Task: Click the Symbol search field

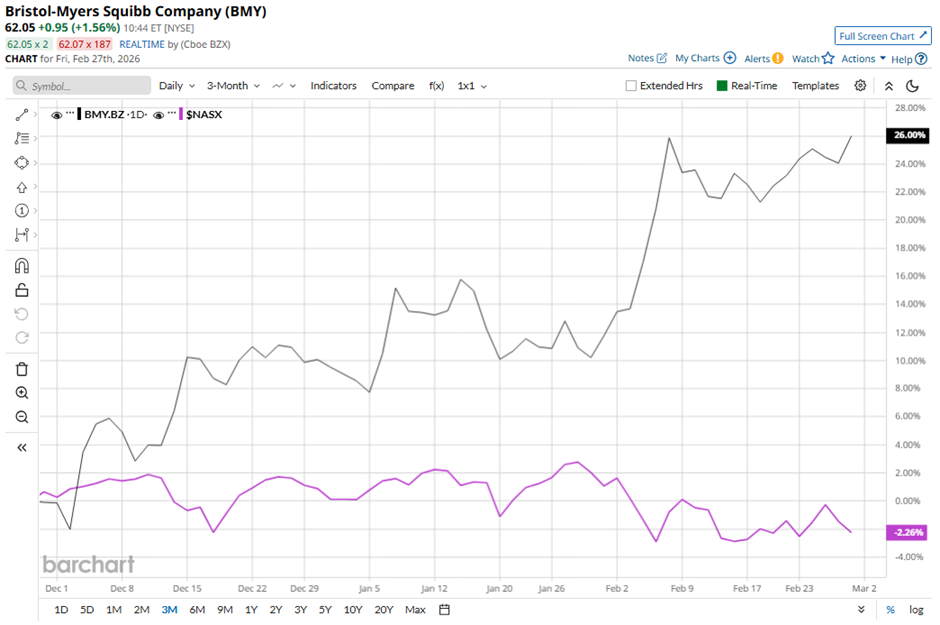Action: [x=82, y=86]
